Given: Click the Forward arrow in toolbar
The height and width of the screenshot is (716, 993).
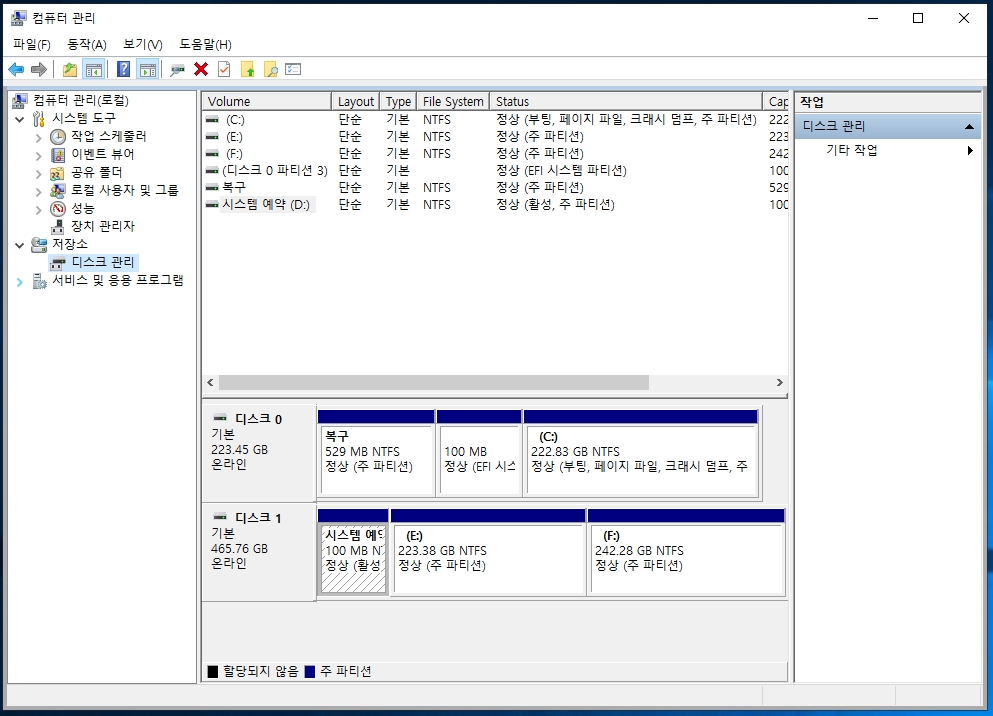Looking at the screenshot, I should click(39, 69).
